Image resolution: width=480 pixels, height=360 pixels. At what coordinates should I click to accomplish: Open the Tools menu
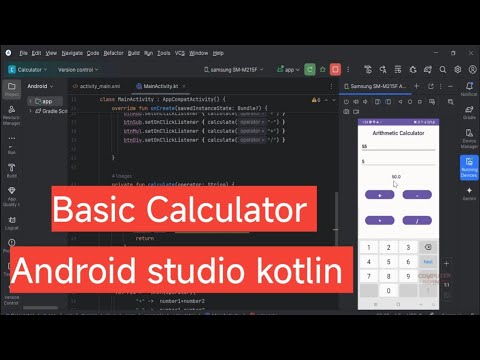click(164, 53)
